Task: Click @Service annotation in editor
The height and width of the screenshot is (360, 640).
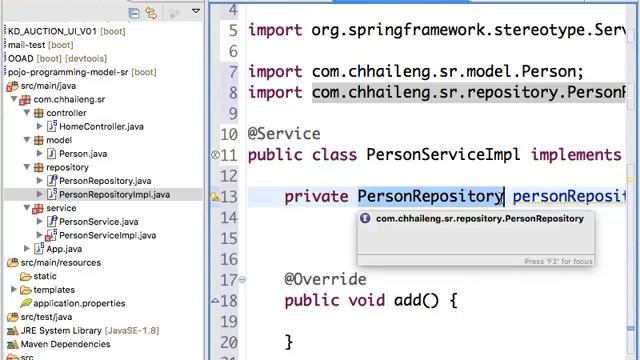Action: (284, 134)
